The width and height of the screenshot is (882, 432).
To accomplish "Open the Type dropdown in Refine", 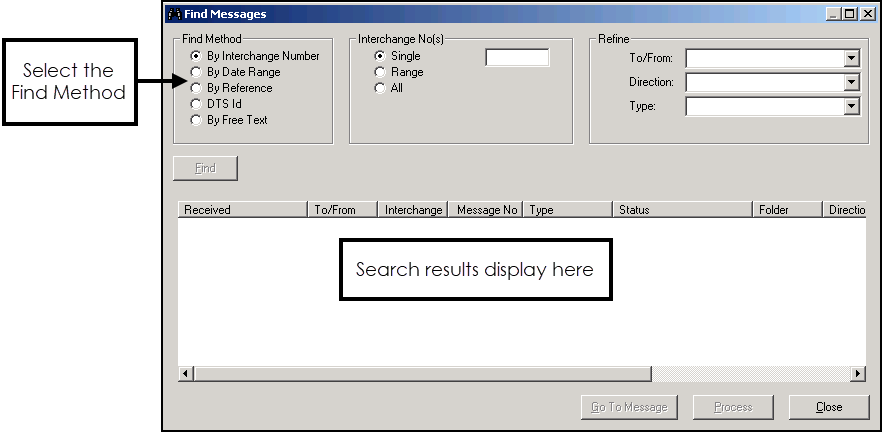I will (x=851, y=107).
